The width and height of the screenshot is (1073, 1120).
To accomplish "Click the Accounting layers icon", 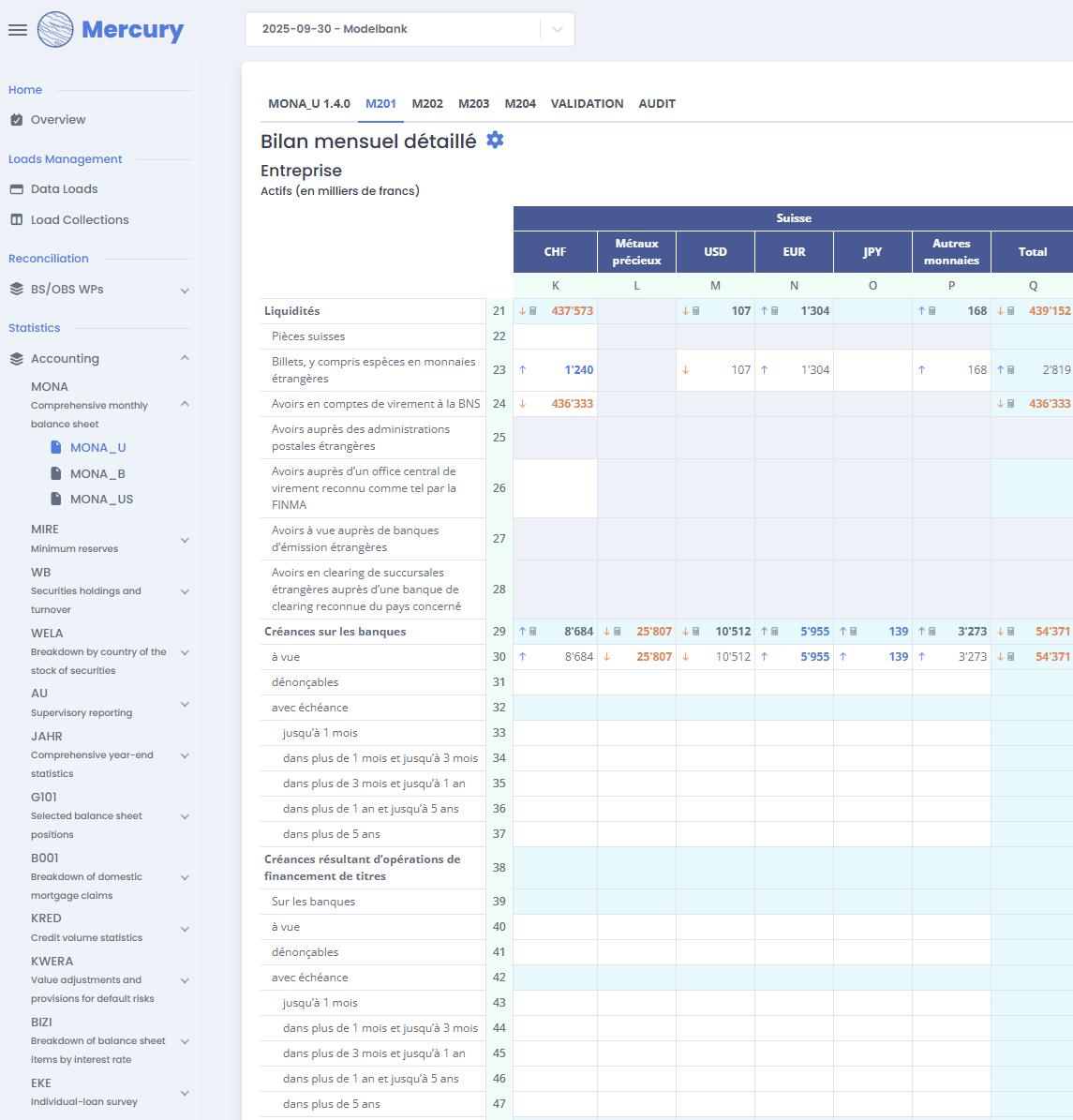I will point(17,359).
